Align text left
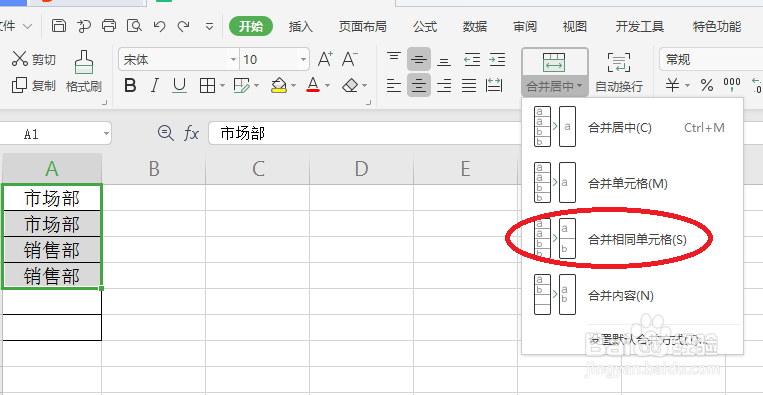Viewport: 763px width, 395px height. click(394, 86)
